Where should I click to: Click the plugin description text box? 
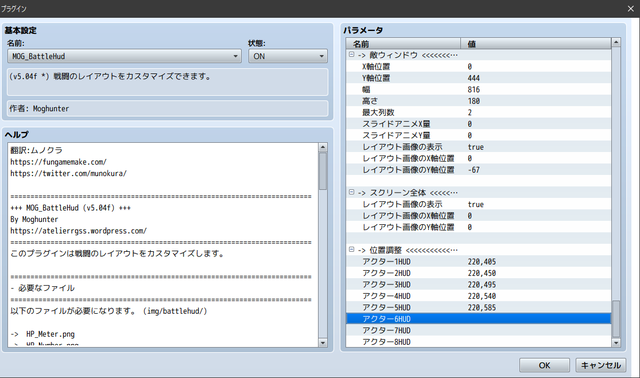coord(167,82)
